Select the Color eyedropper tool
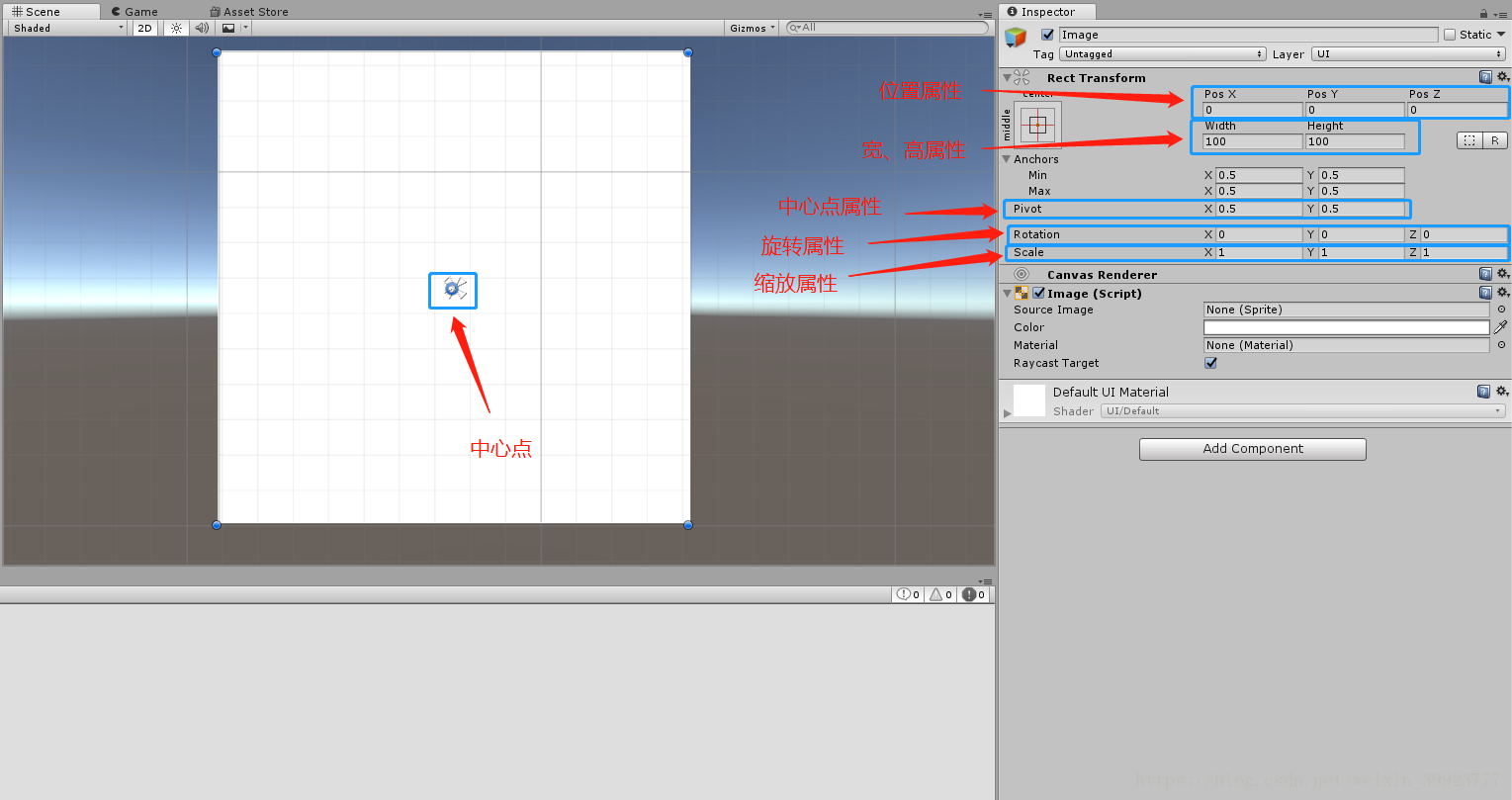 pyautogui.click(x=1501, y=327)
